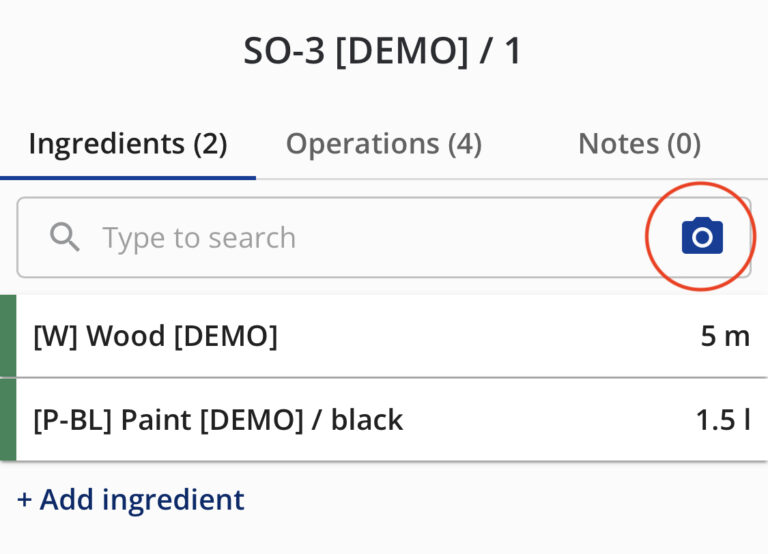Go to the Notes (0) tab

(x=639, y=144)
